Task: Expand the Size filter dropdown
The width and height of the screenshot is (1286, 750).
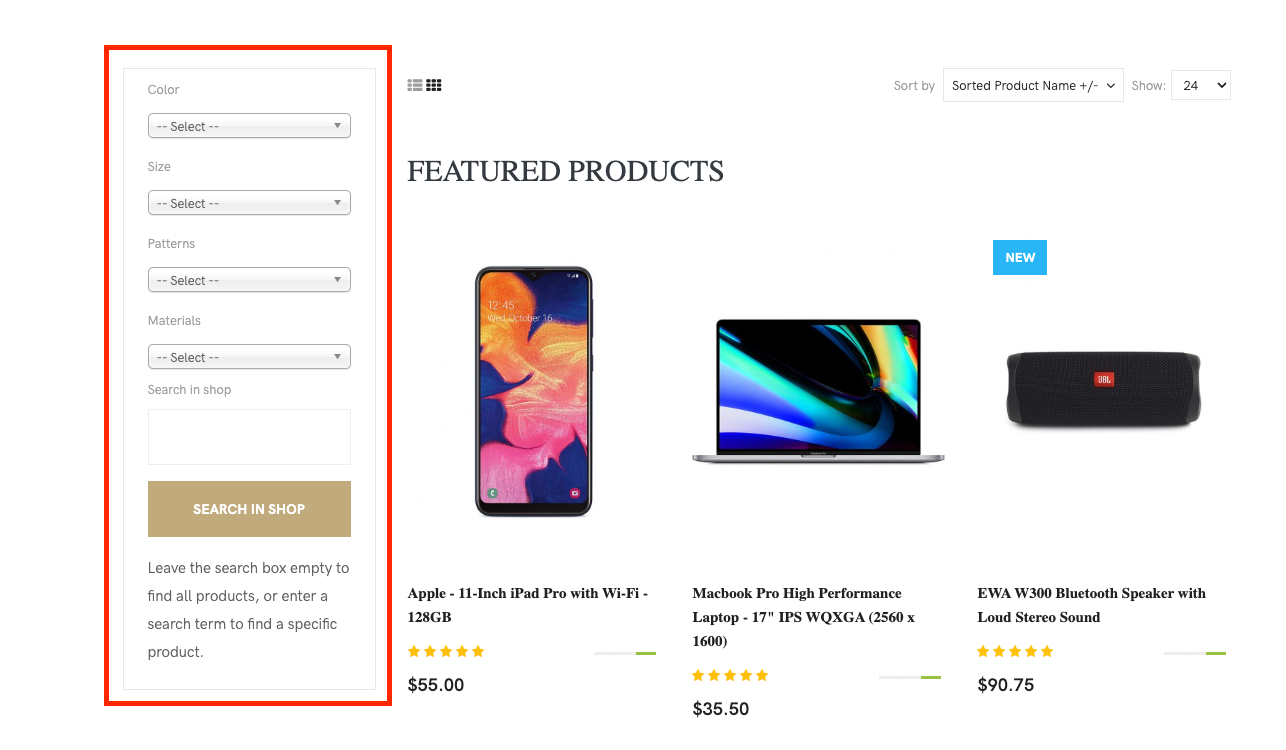Action: pos(249,203)
